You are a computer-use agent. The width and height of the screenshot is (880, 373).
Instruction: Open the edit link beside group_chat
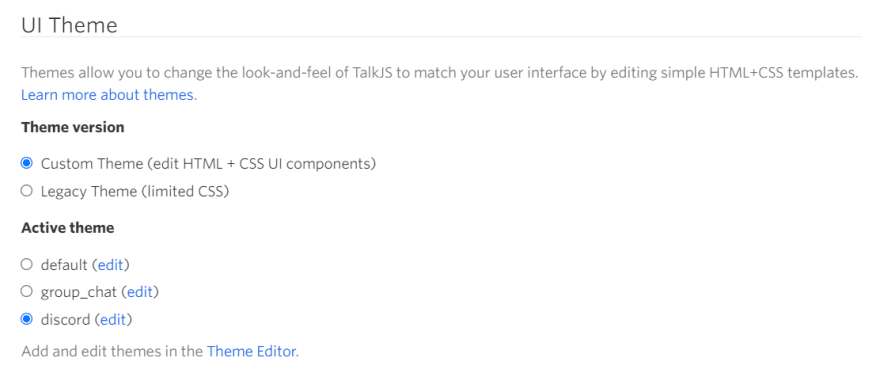click(140, 292)
